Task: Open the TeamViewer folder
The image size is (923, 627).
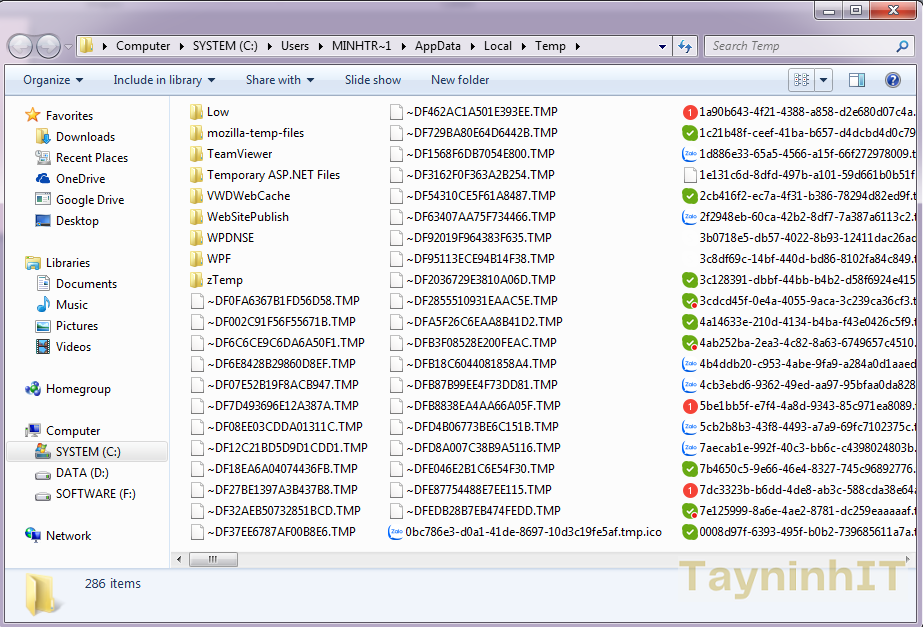Action: pos(239,154)
